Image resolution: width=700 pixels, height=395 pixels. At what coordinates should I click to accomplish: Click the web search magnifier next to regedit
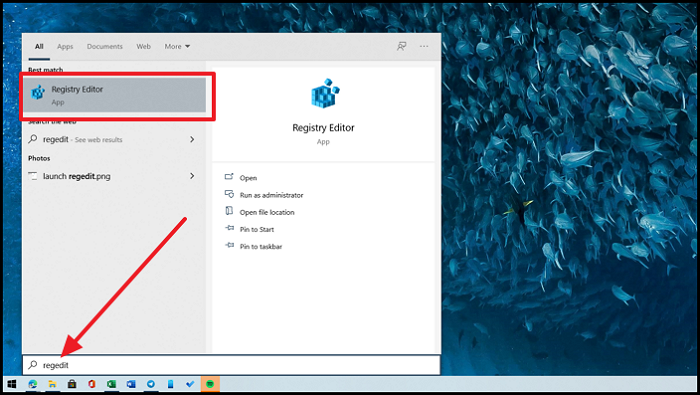(33, 139)
